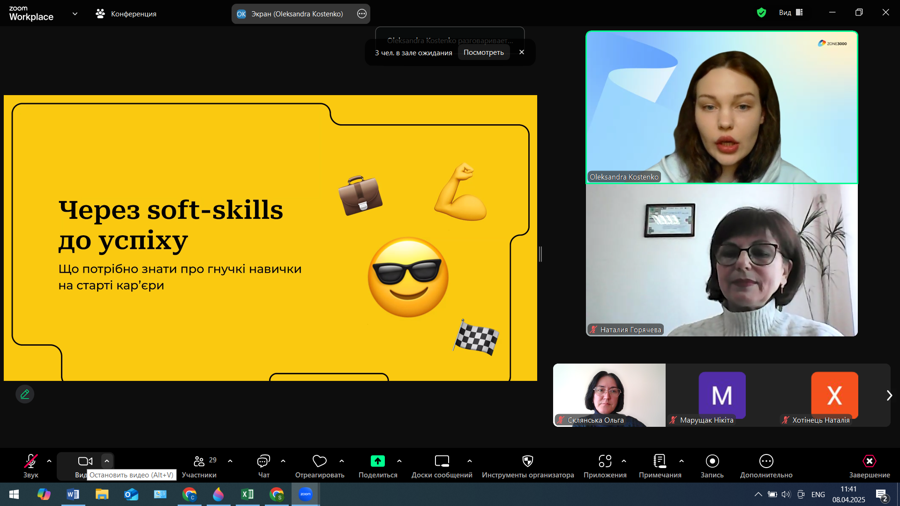Open Отреагировать reactions heart icon
This screenshot has width=900, height=506.
point(319,461)
